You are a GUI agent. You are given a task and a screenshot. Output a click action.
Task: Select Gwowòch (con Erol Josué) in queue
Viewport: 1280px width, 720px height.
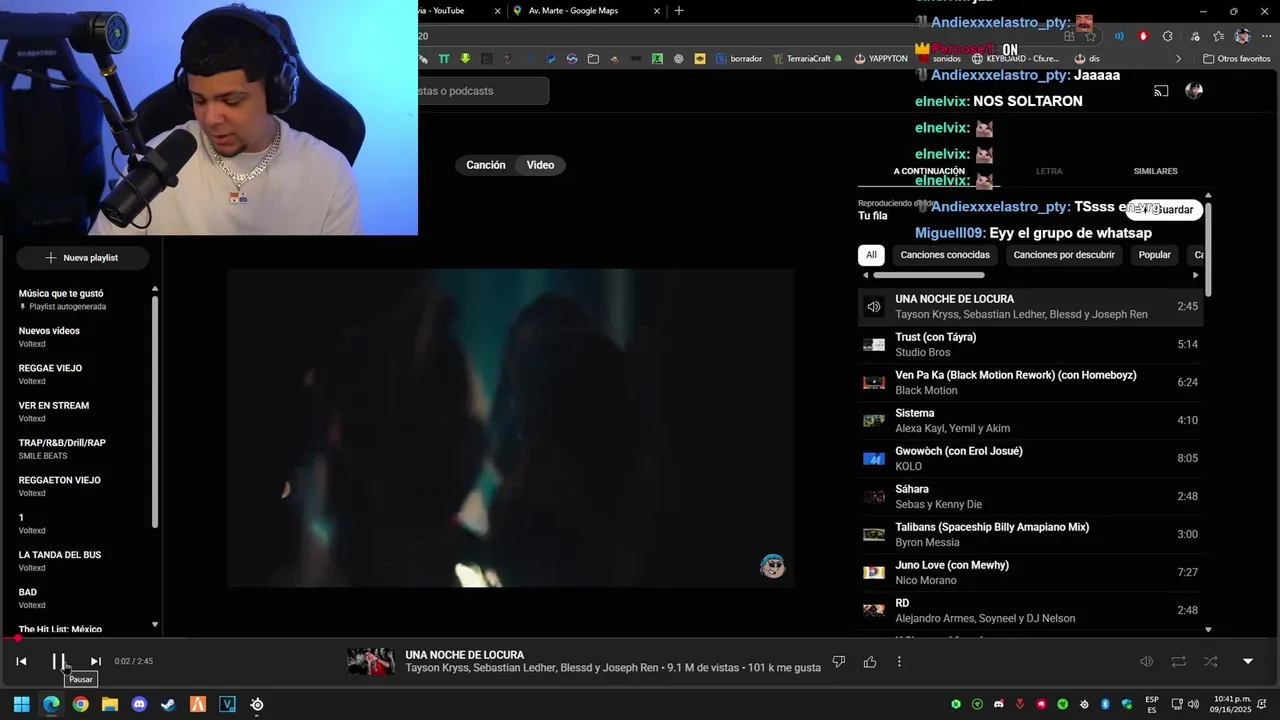click(x=1030, y=459)
